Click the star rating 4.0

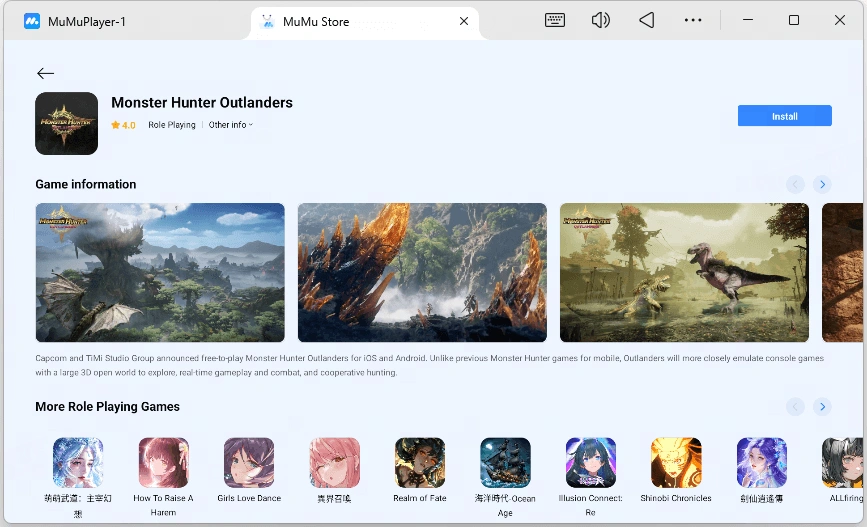[123, 125]
